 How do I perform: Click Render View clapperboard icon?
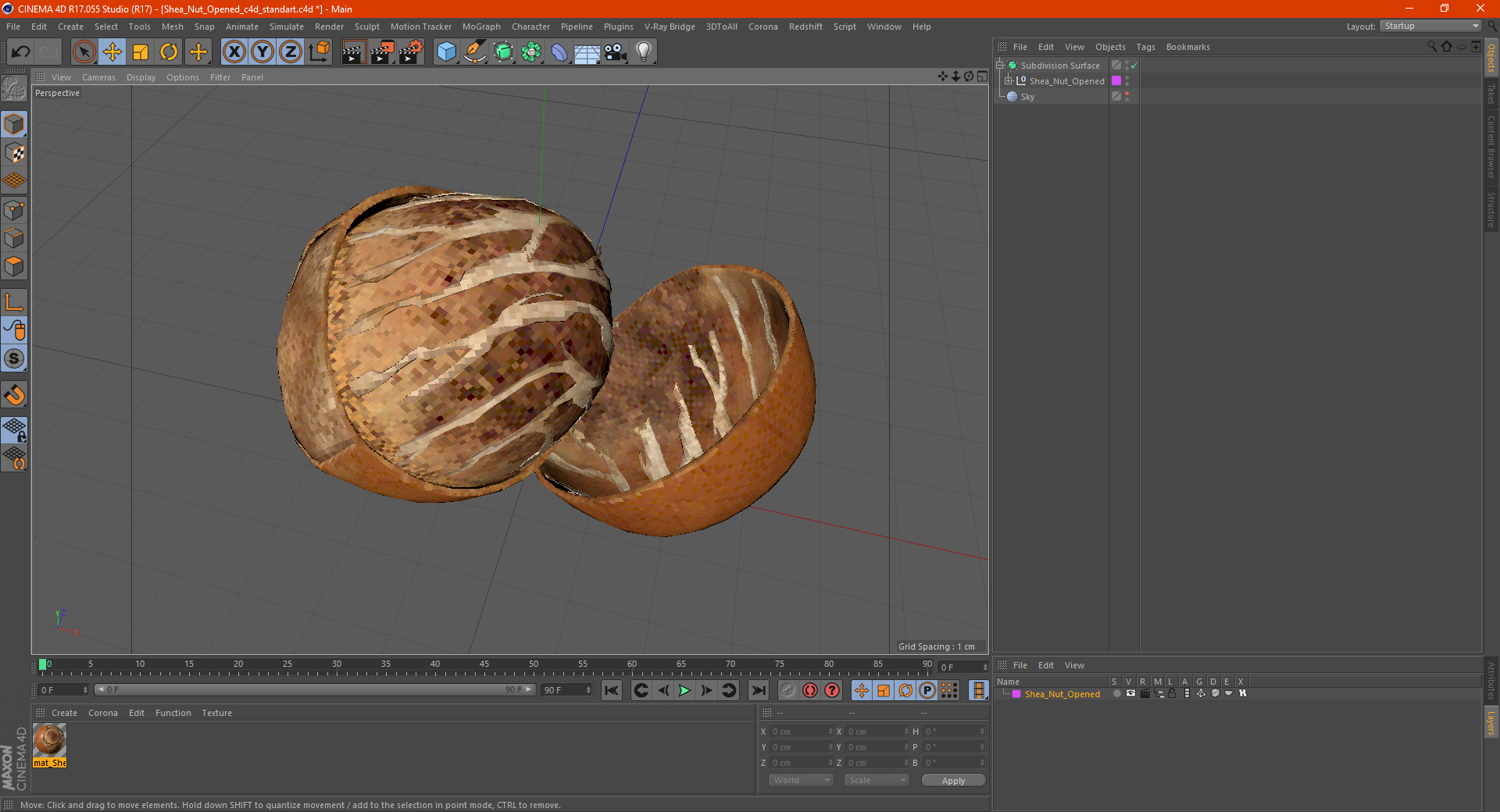[x=353, y=52]
